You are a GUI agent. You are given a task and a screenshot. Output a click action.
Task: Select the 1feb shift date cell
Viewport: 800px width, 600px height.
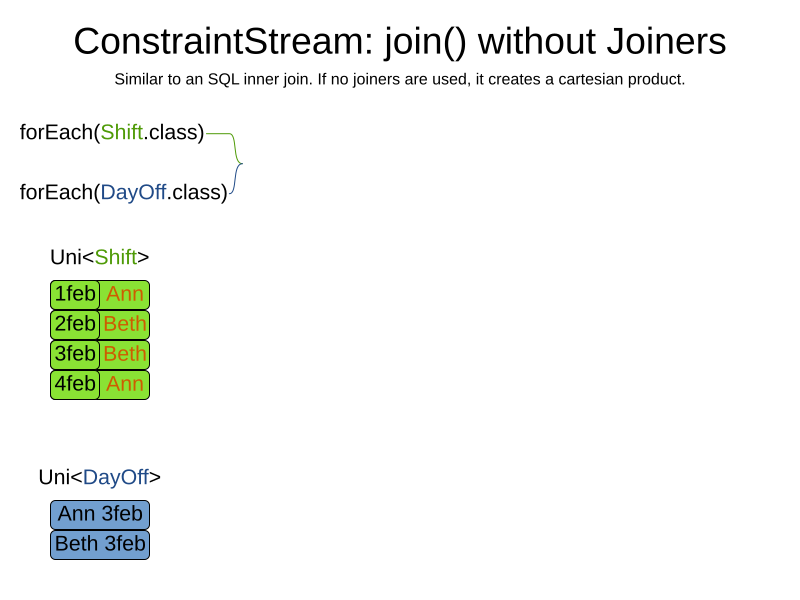pos(75,294)
